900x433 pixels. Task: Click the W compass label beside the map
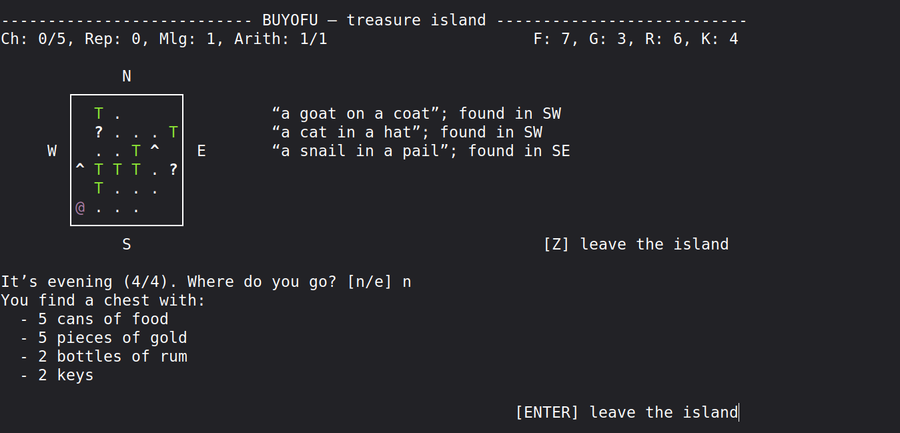click(52, 151)
